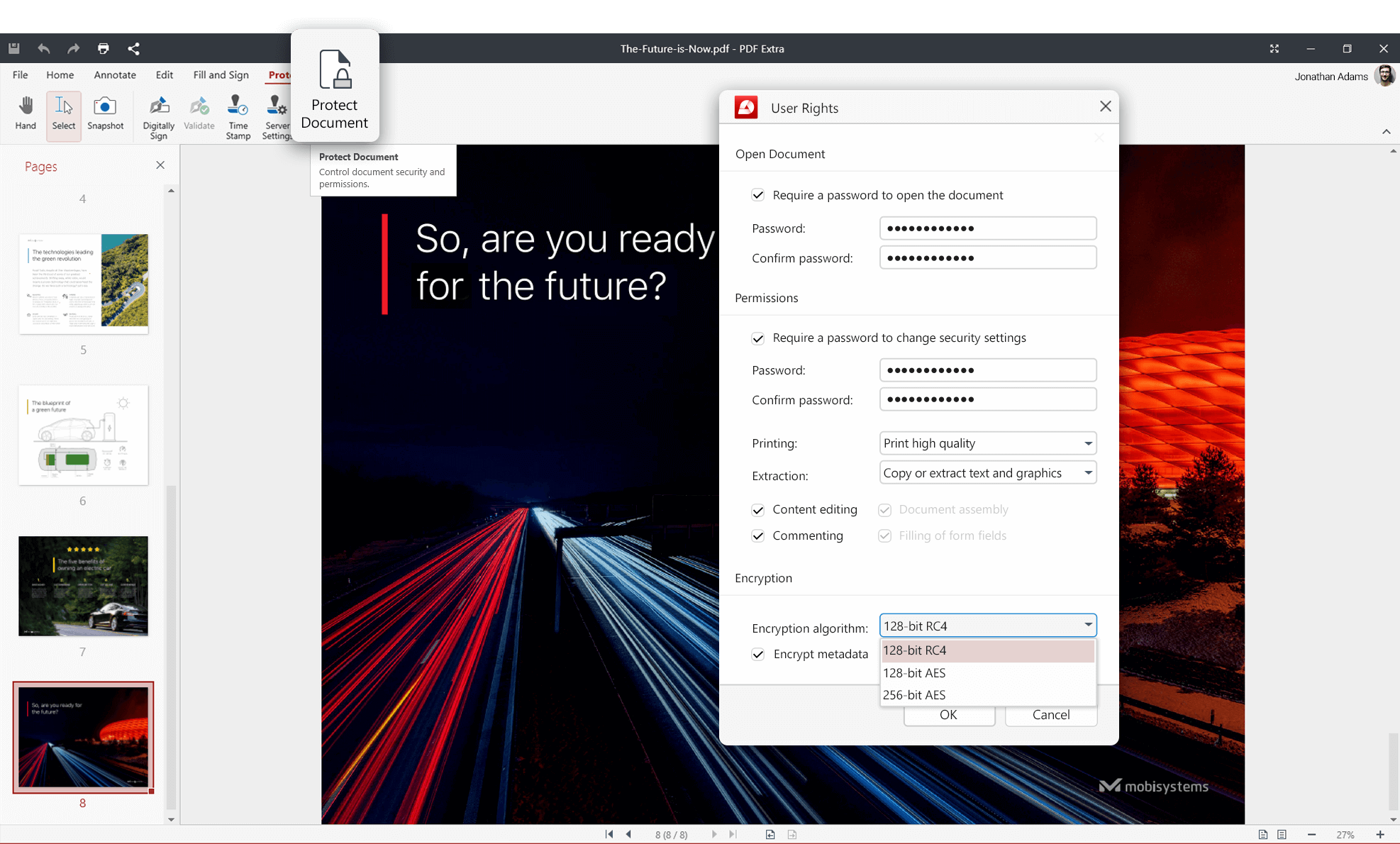
Task: Open Server Settings
Action: 277,117
